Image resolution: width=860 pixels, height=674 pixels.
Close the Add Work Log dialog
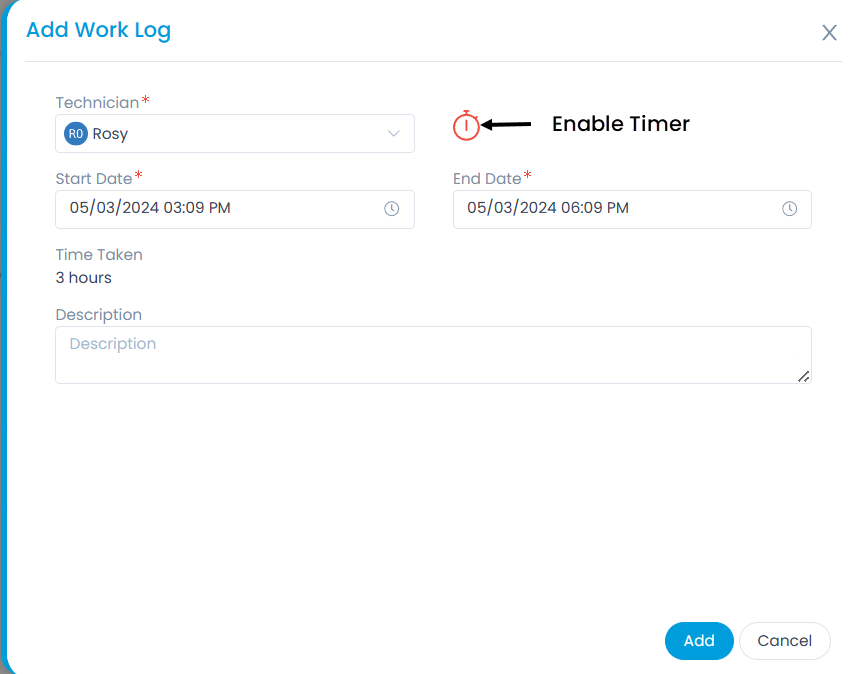tap(829, 33)
